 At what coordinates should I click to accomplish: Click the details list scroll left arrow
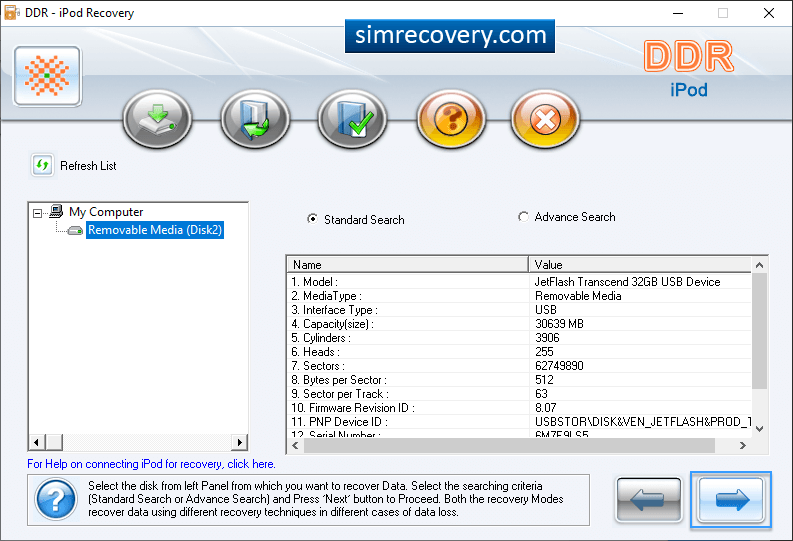(295, 445)
